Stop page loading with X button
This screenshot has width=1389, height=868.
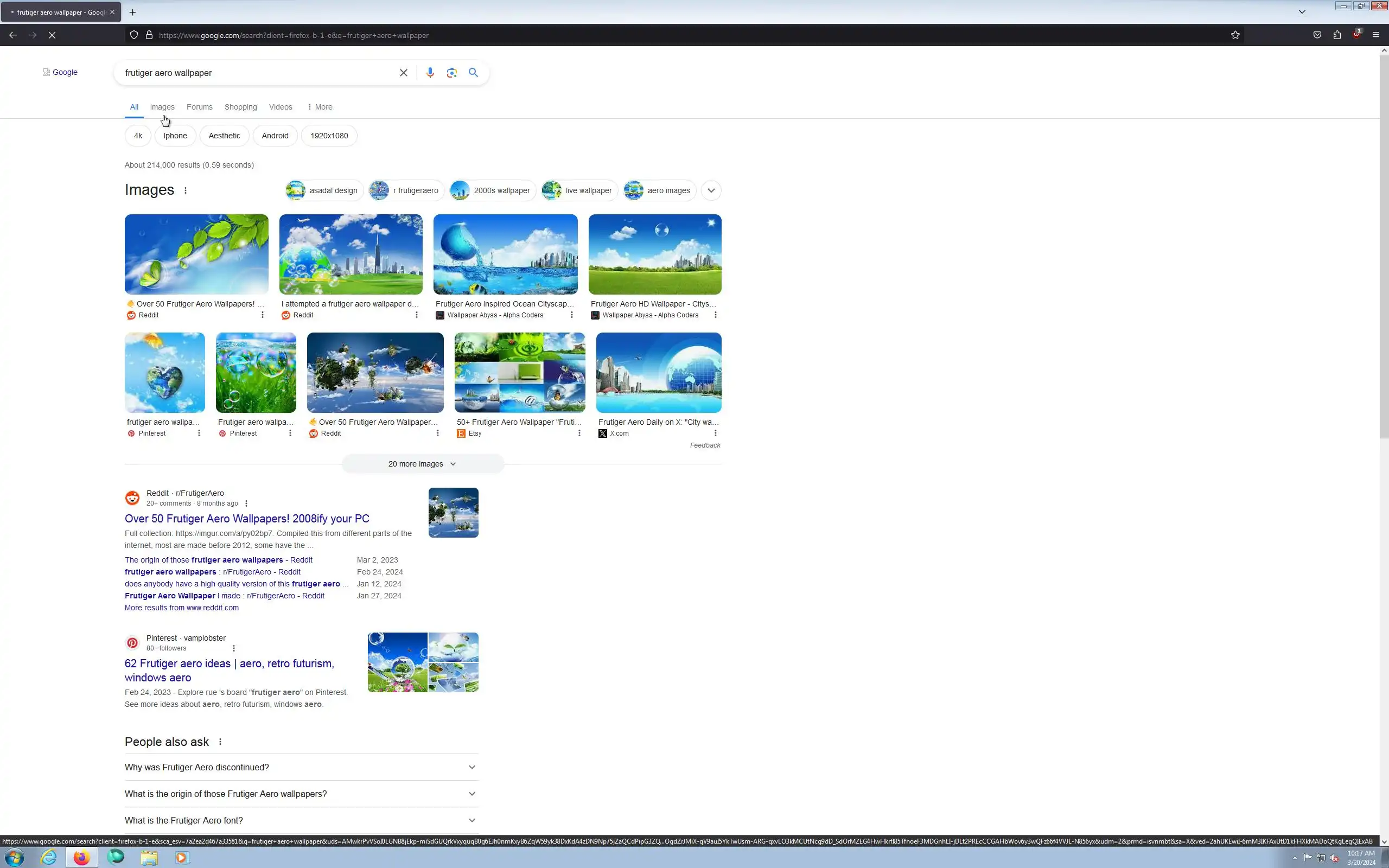pyautogui.click(x=52, y=35)
